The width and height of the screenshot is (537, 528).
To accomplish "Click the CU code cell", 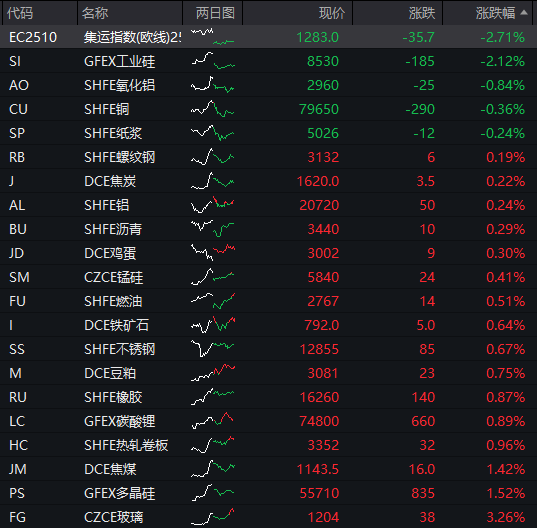I will pos(18,110).
